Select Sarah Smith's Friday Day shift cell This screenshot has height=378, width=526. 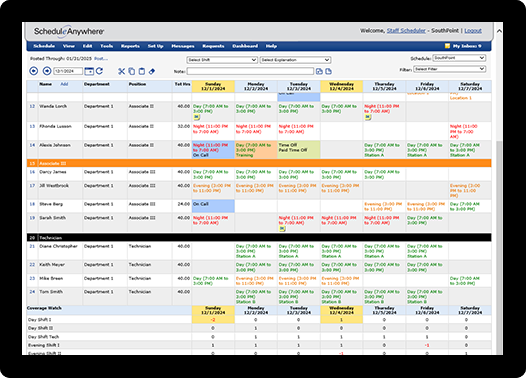pos(427,222)
